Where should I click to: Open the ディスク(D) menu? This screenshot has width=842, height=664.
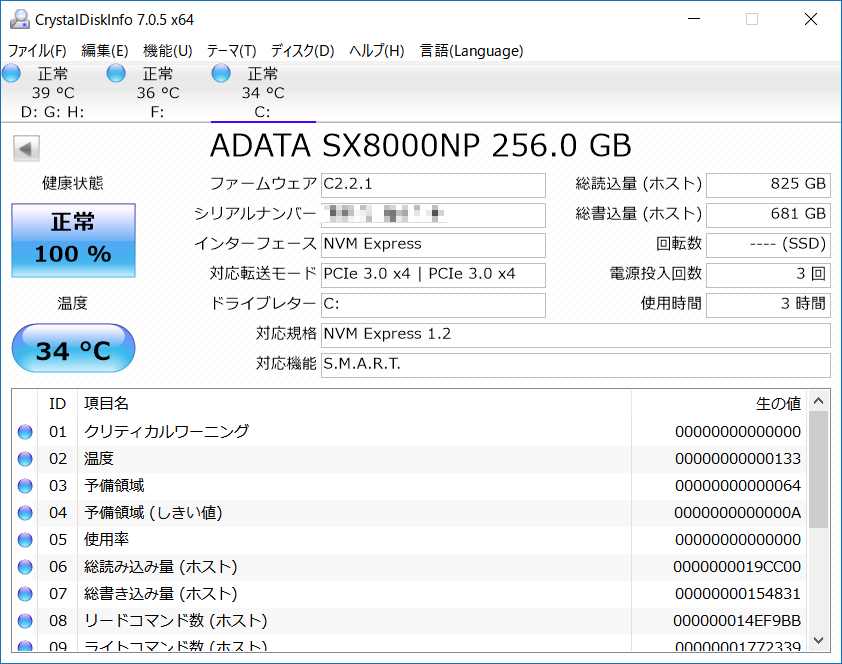[x=302, y=50]
